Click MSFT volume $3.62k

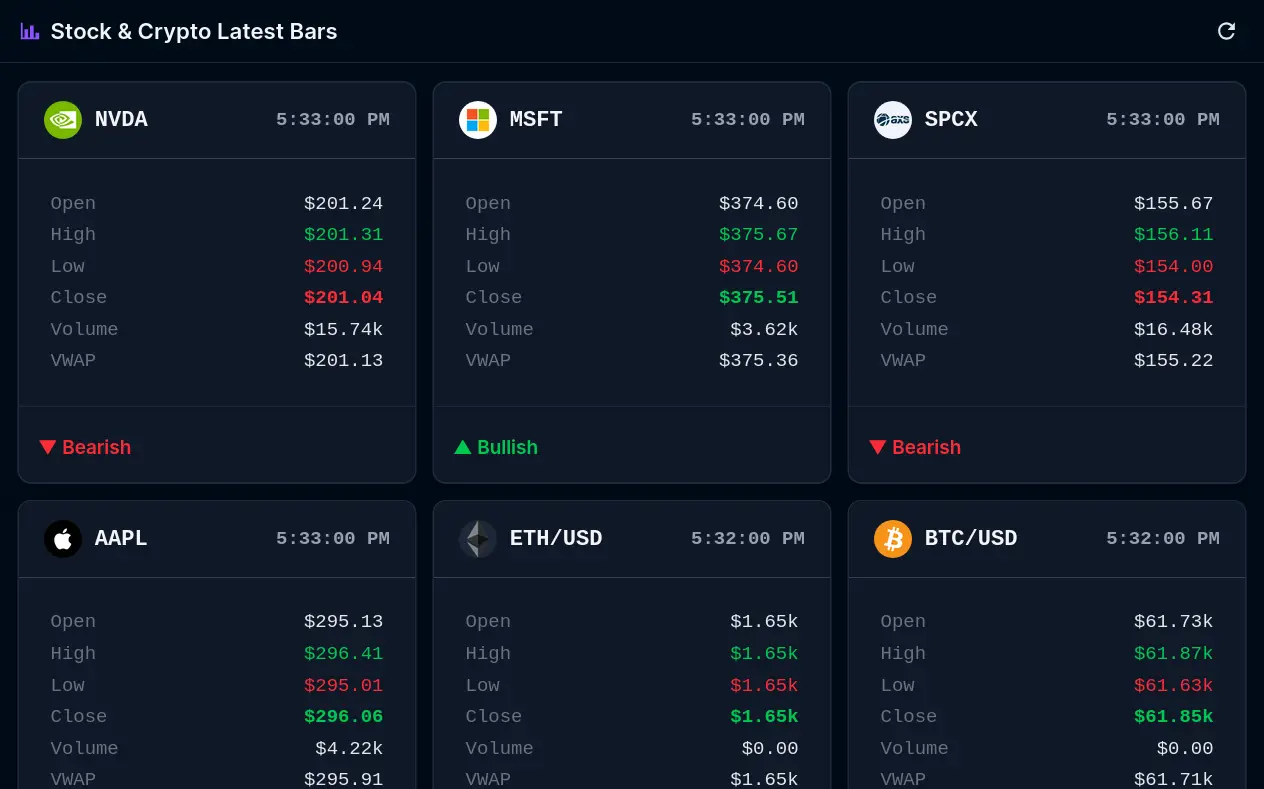765,330
